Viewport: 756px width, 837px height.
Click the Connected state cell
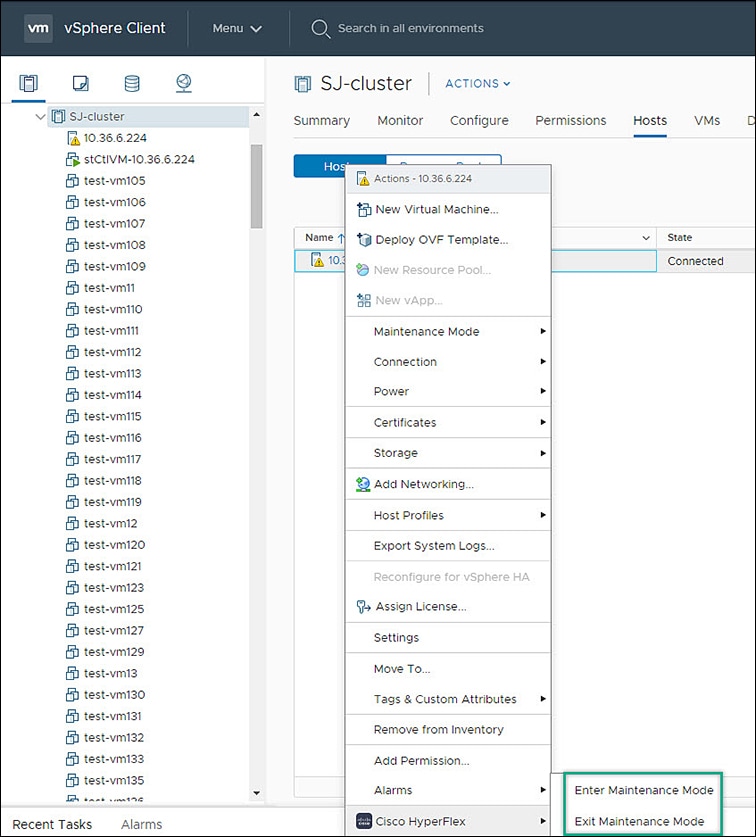click(695, 261)
